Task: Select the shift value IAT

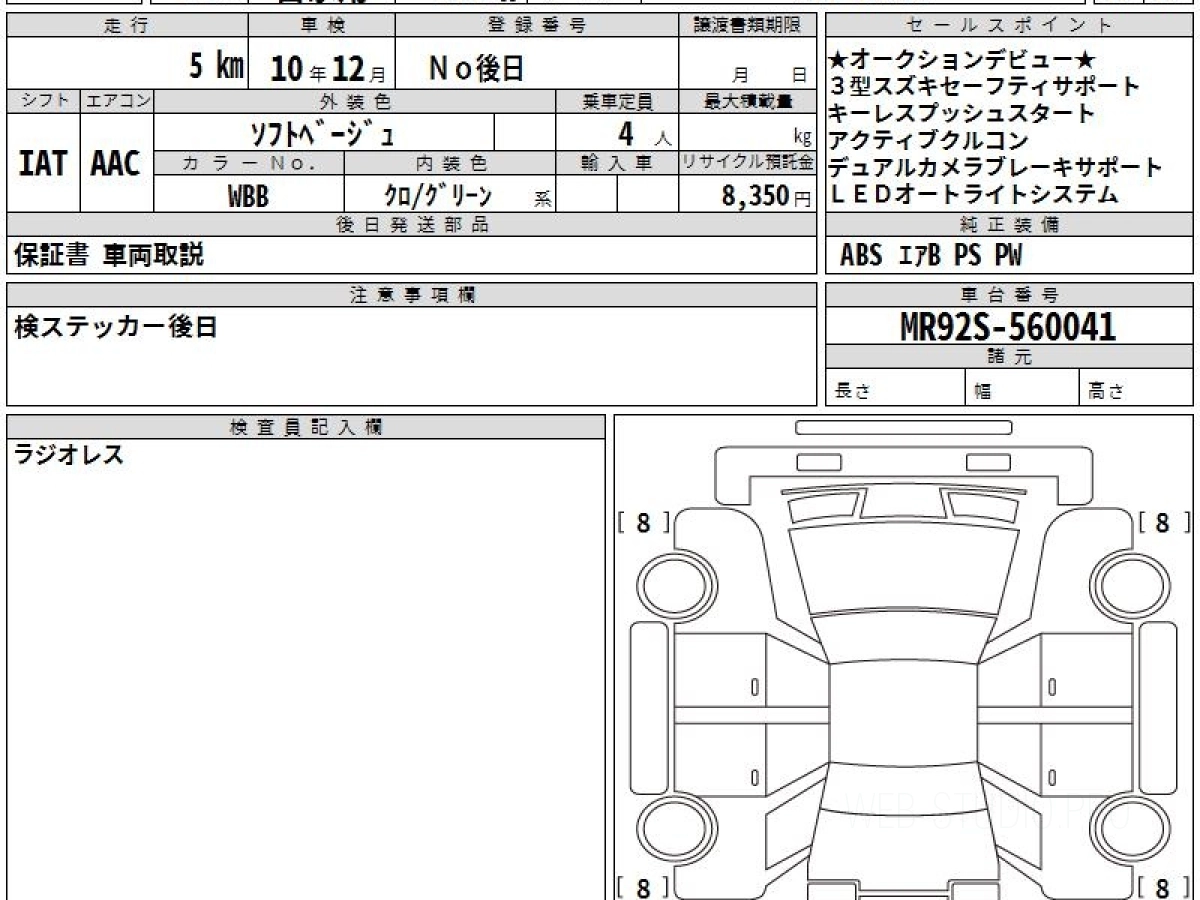Action: (x=43, y=163)
